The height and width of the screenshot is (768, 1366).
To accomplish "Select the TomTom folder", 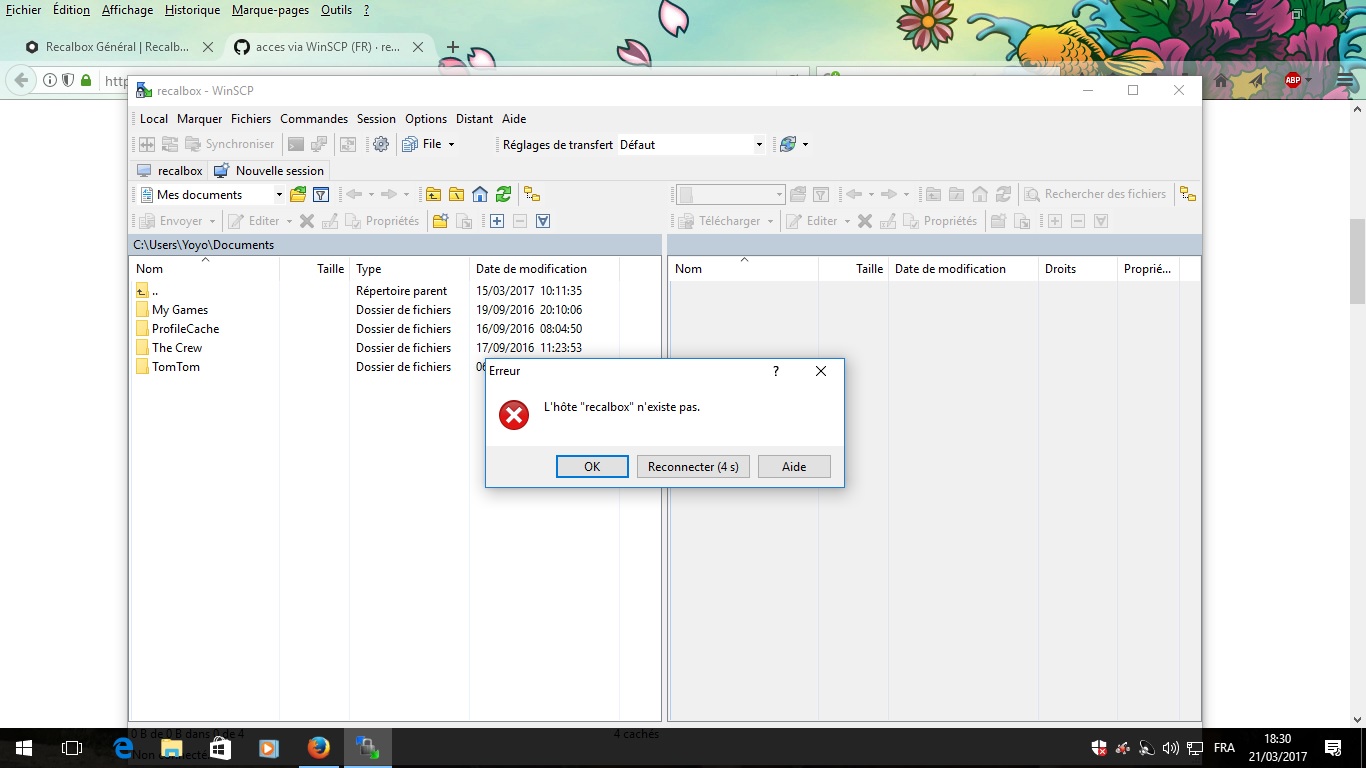I will (x=176, y=367).
